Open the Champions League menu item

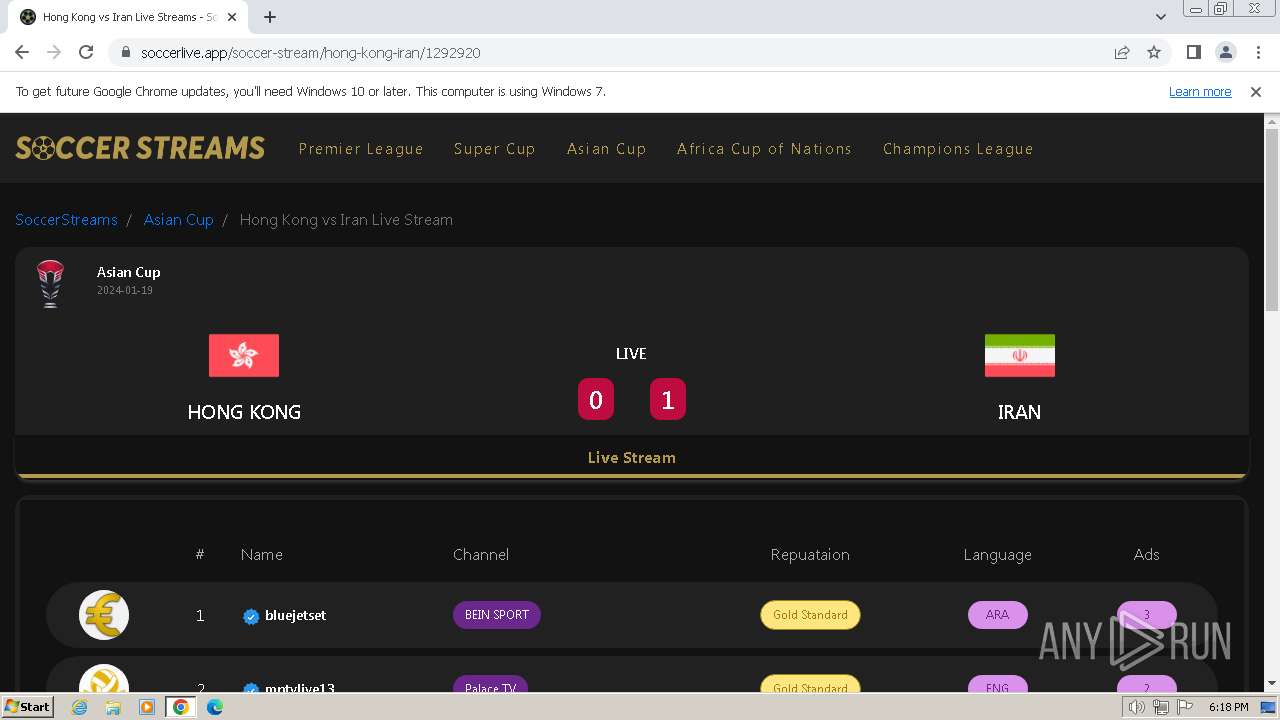click(x=958, y=149)
